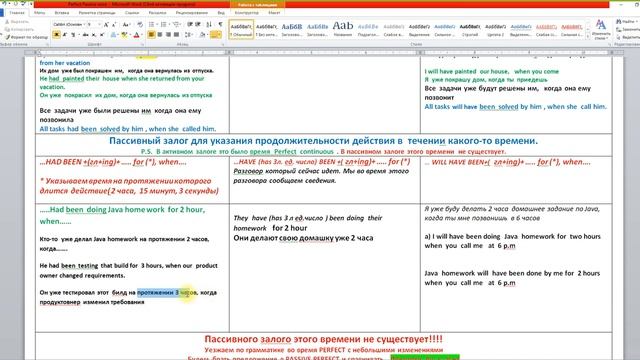Align text left
The width and height of the screenshot is (640, 360).
point(151,35)
